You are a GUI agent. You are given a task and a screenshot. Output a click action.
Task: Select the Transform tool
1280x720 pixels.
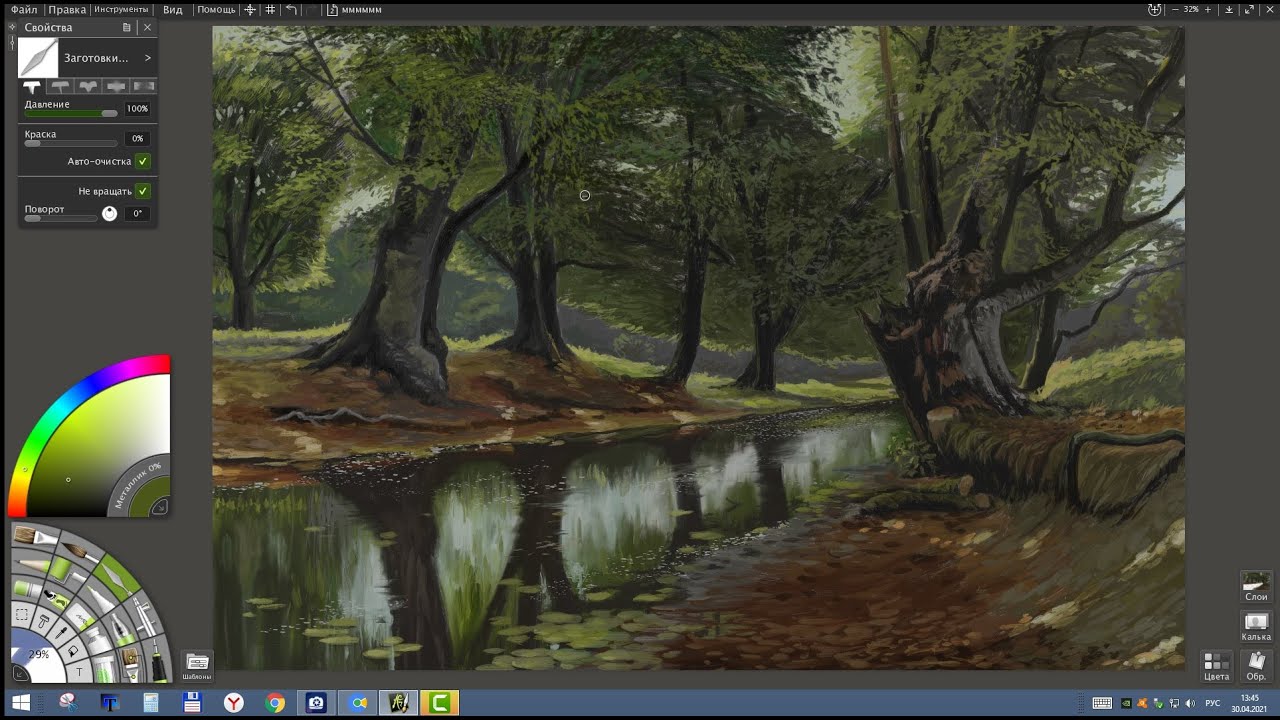coord(44,620)
